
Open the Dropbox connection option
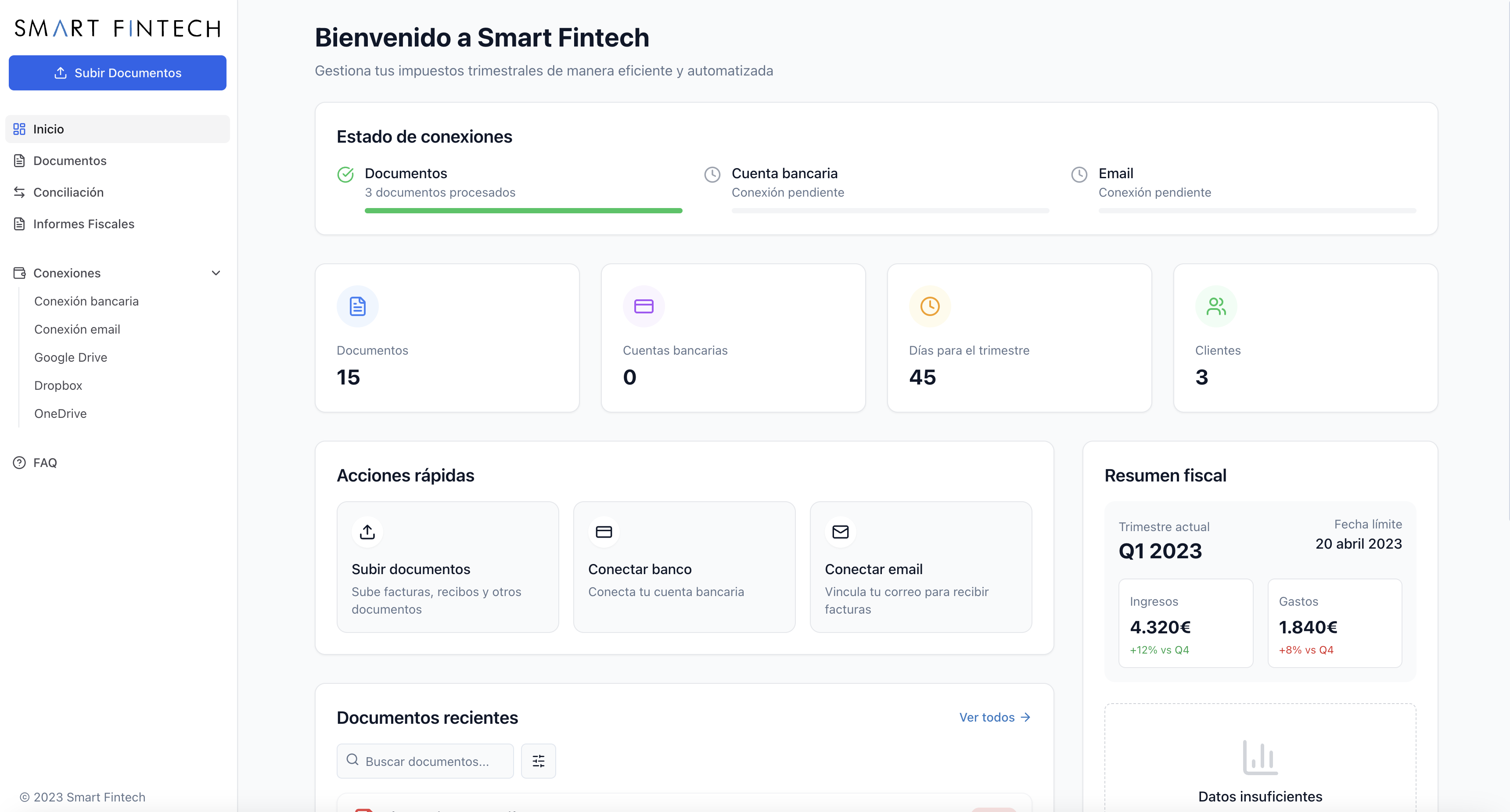pos(58,385)
